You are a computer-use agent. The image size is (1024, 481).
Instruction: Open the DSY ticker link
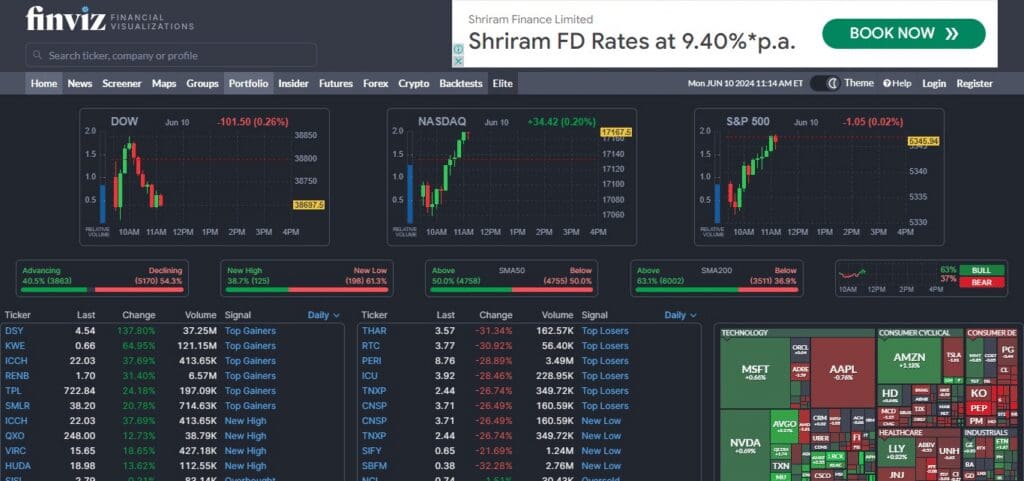(x=14, y=331)
